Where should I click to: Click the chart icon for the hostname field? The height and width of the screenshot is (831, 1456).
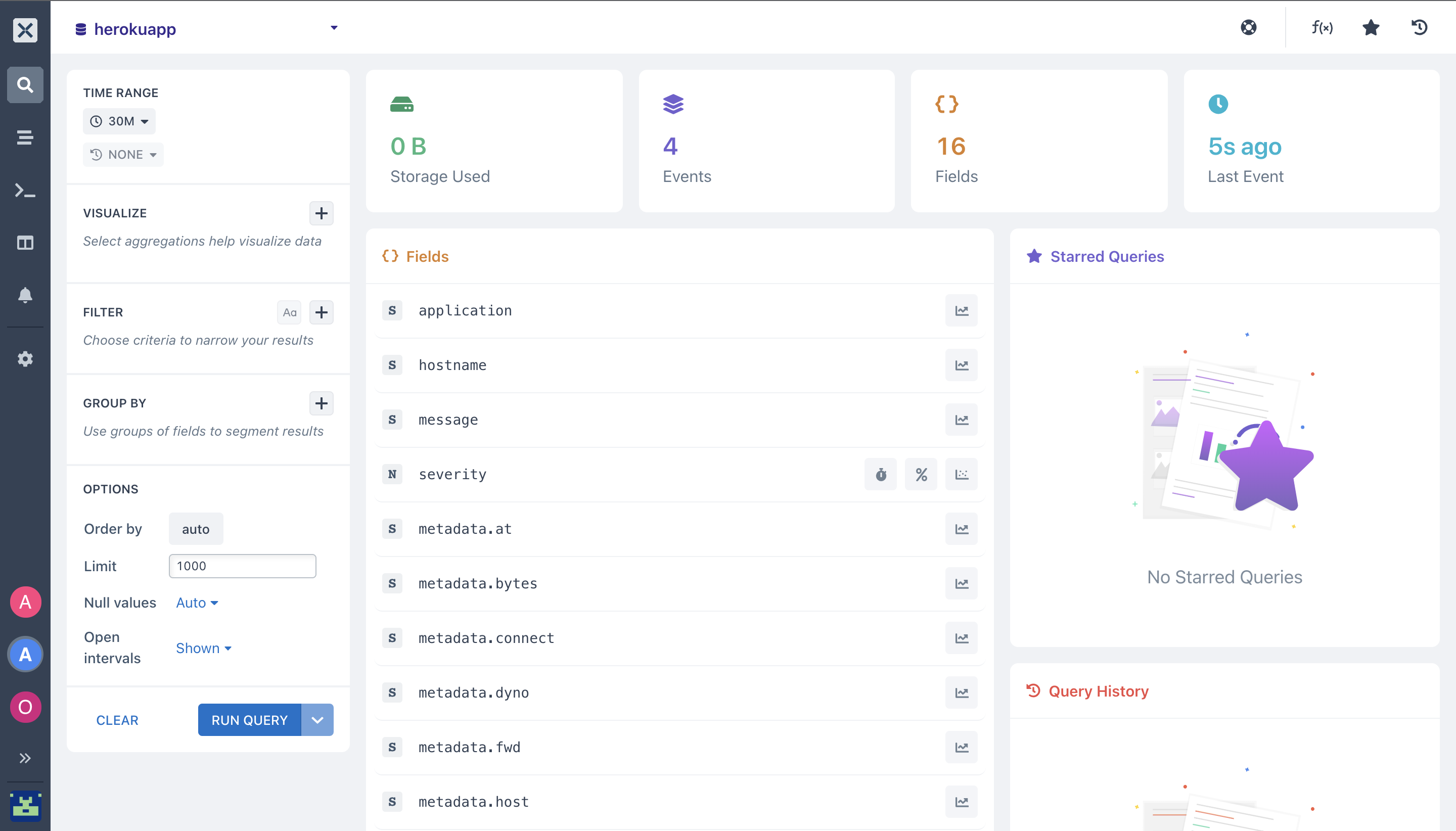coord(962,365)
